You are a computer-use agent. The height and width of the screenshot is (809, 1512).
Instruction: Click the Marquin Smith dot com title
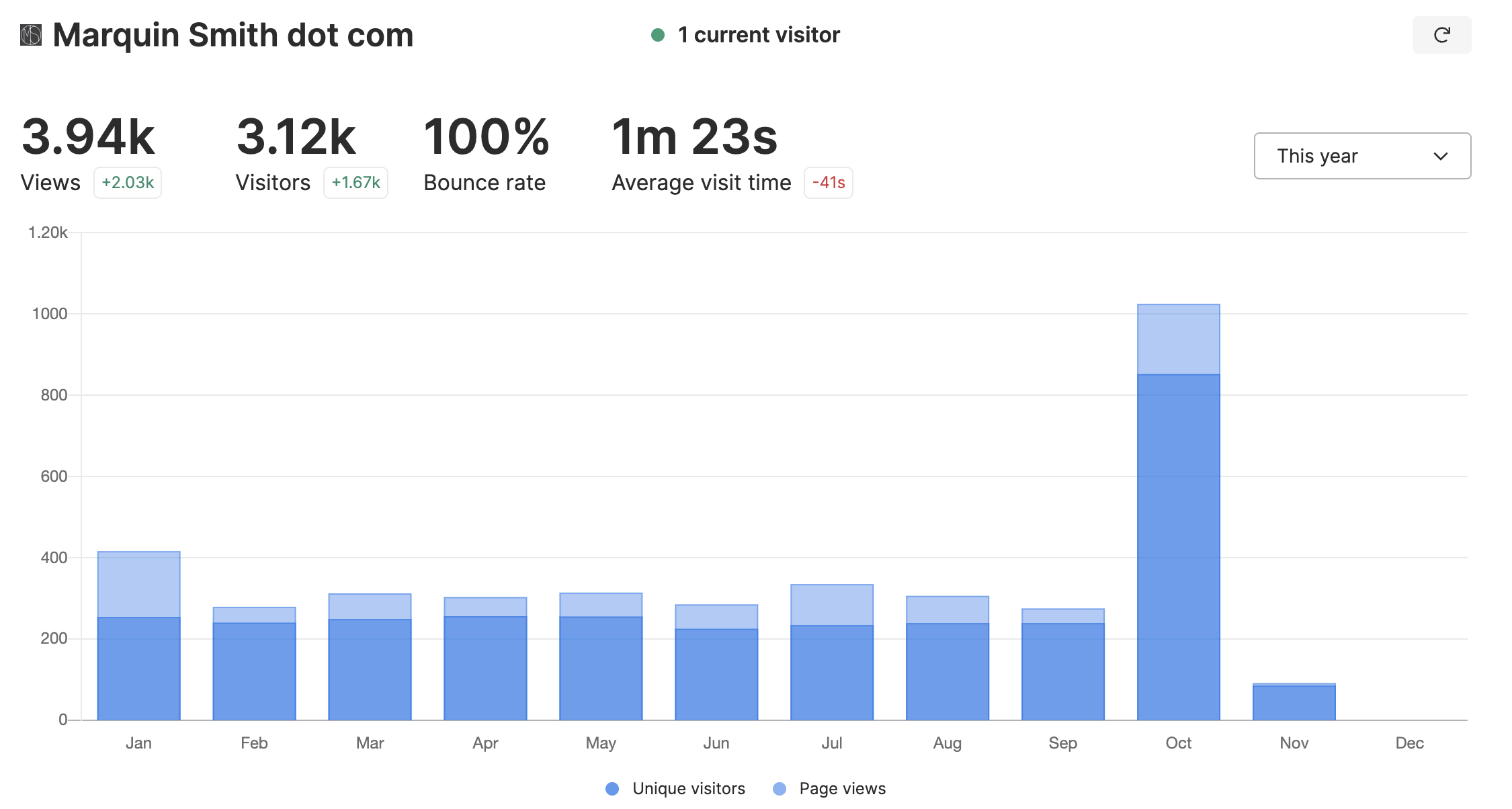(x=233, y=35)
